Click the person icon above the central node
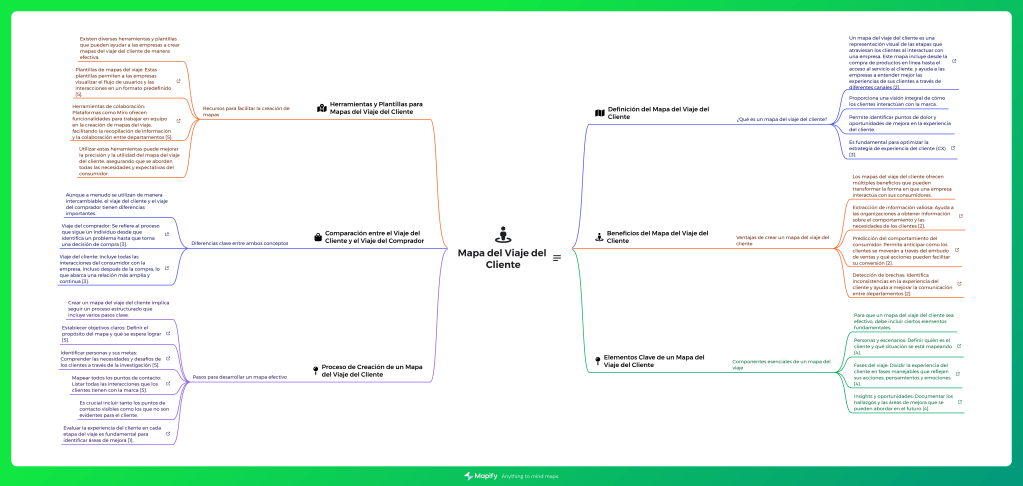 [x=502, y=235]
